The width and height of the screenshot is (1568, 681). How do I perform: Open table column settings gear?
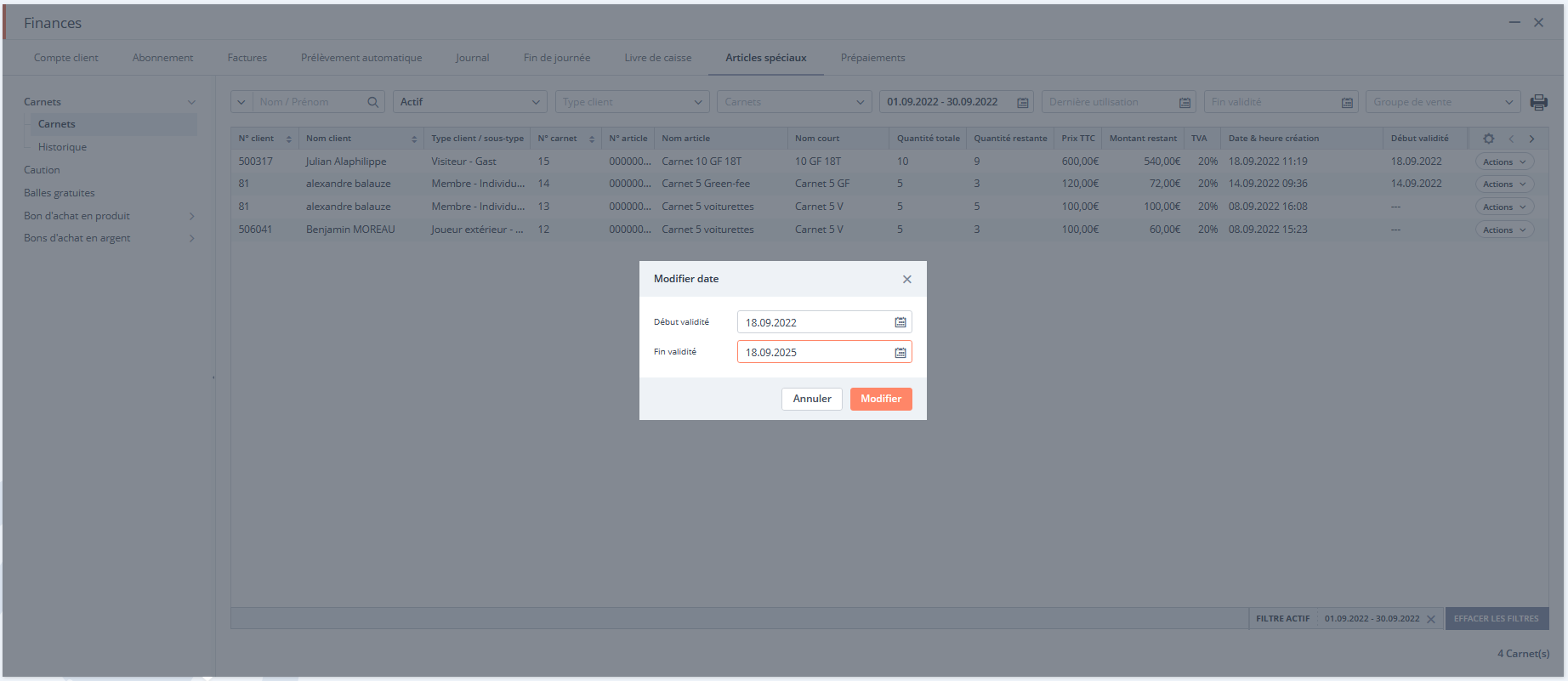click(1489, 139)
